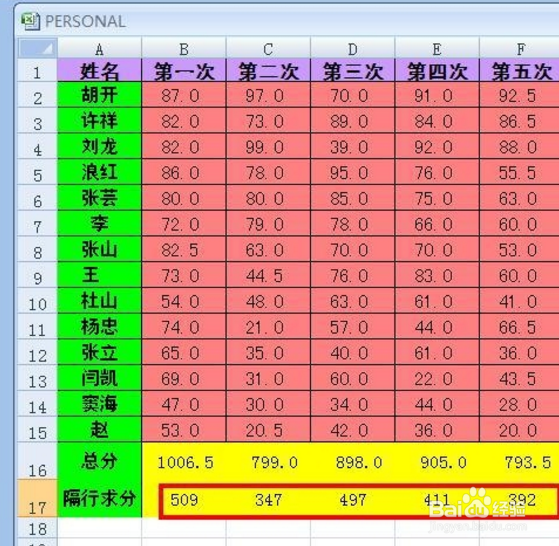
Task: Select row 5 header
Action: [37, 172]
